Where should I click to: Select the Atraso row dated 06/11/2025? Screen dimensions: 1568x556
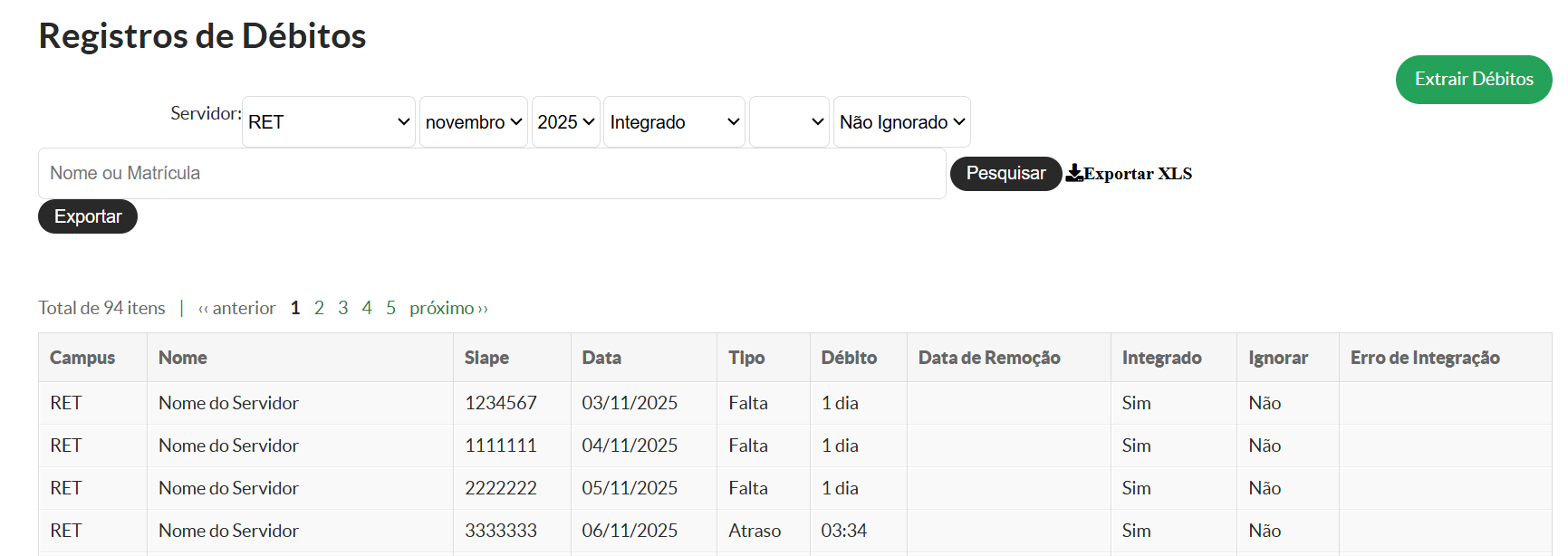tap(755, 531)
